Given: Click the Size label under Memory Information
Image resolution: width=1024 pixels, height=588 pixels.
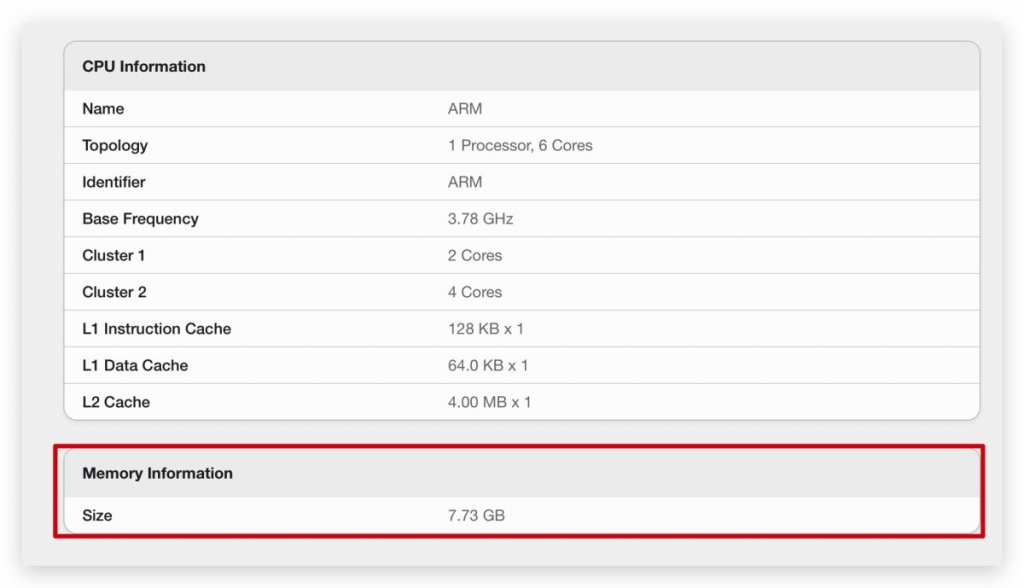Looking at the screenshot, I should [x=97, y=515].
